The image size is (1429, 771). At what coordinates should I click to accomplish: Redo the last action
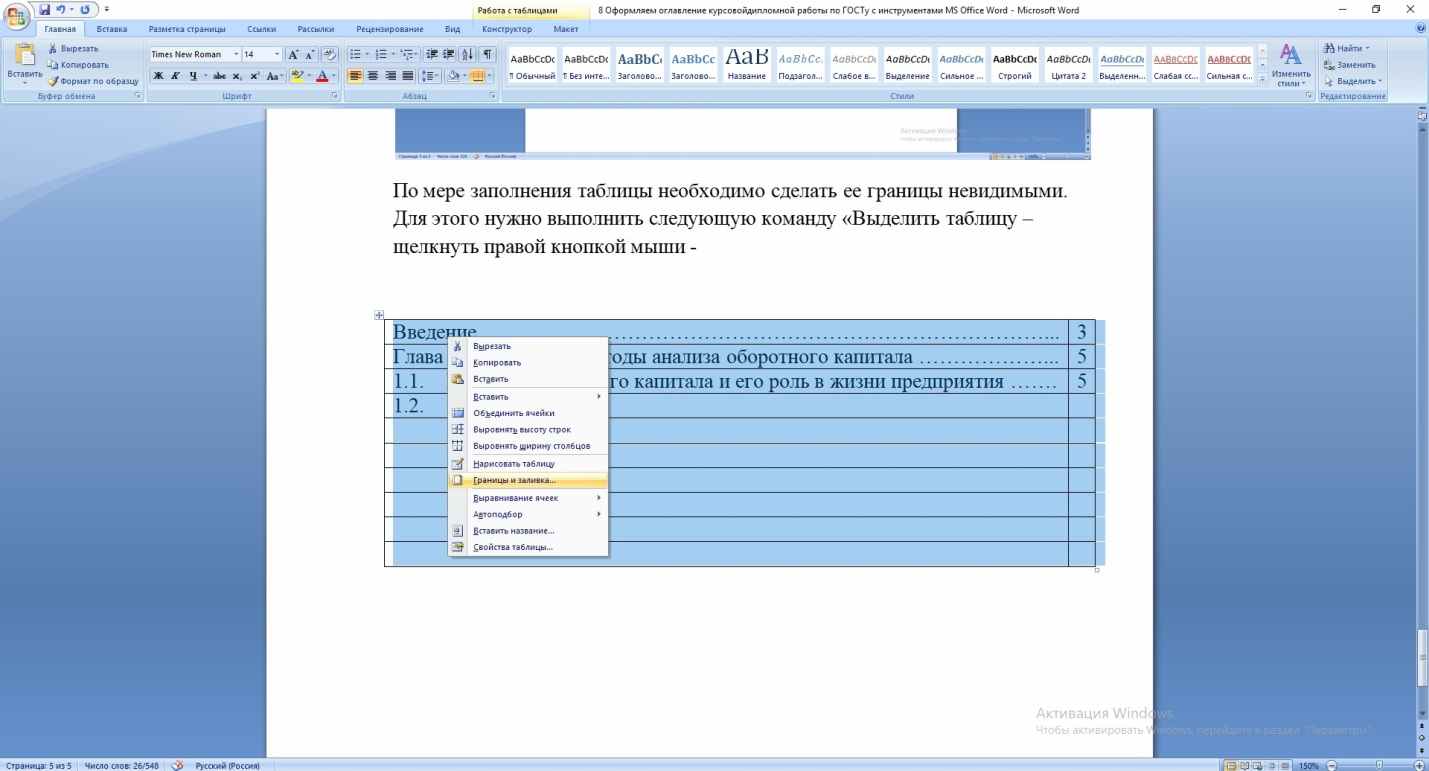pyautogui.click(x=83, y=9)
